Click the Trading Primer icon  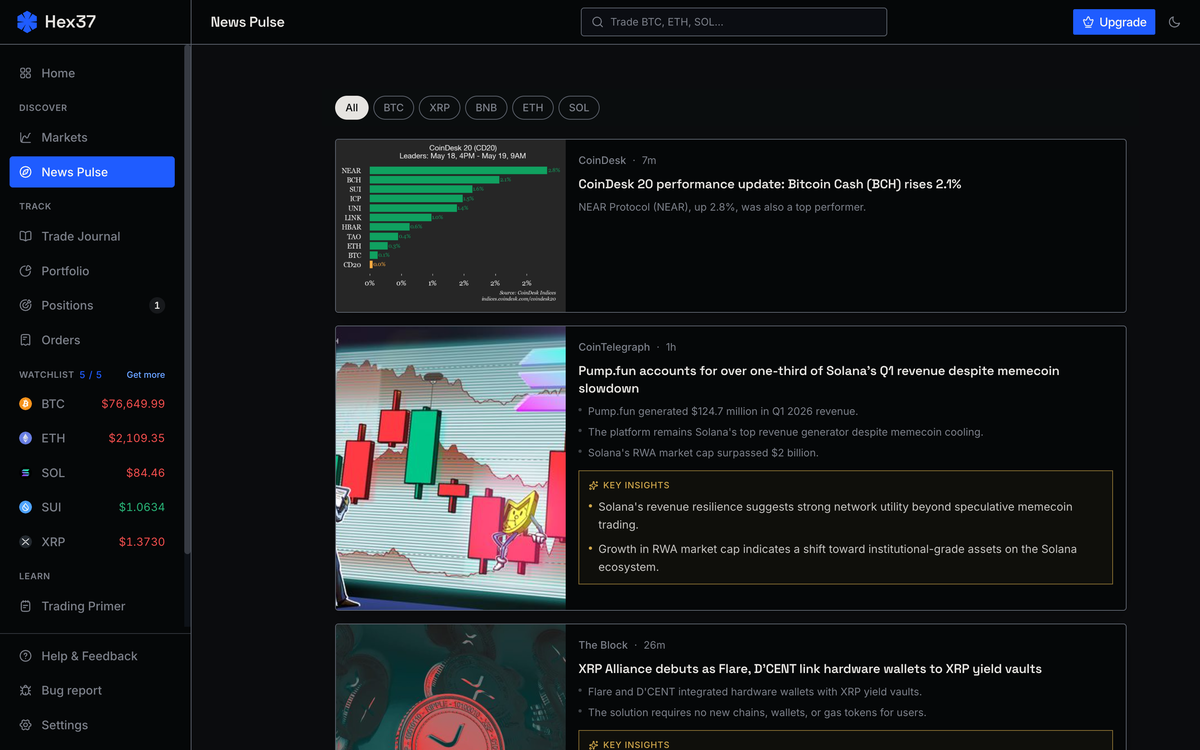[26, 606]
